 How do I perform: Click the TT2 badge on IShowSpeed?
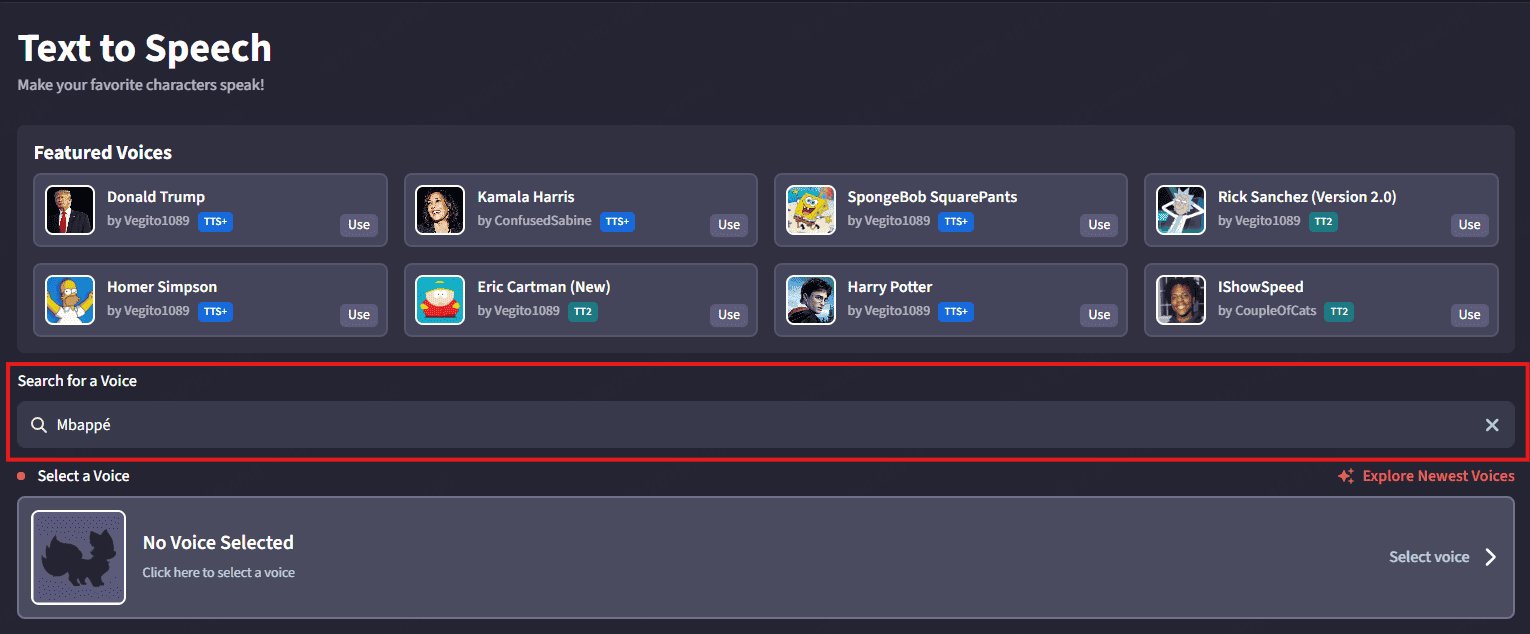(x=1338, y=311)
